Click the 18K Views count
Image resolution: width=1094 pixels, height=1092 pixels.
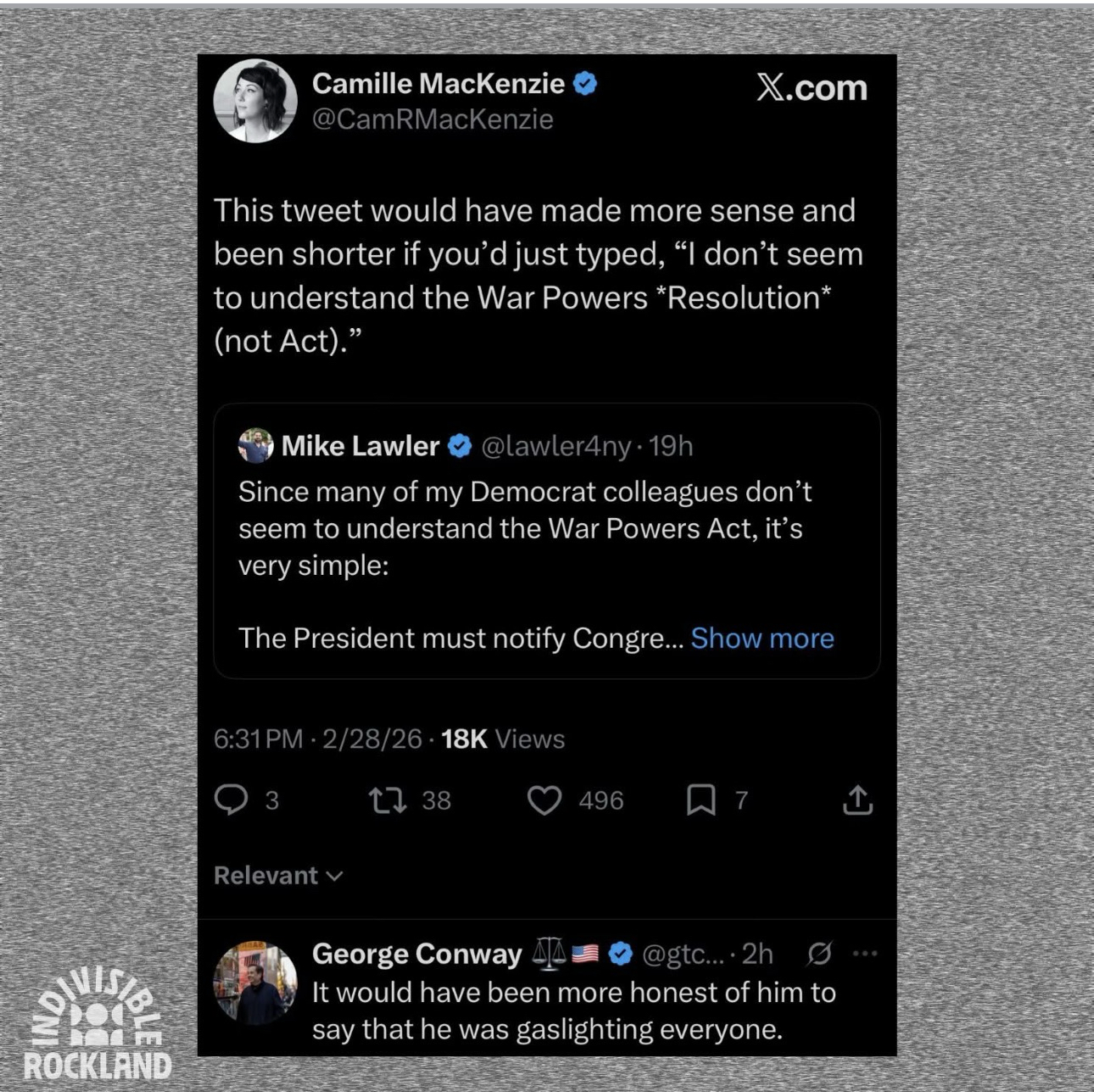click(x=502, y=738)
